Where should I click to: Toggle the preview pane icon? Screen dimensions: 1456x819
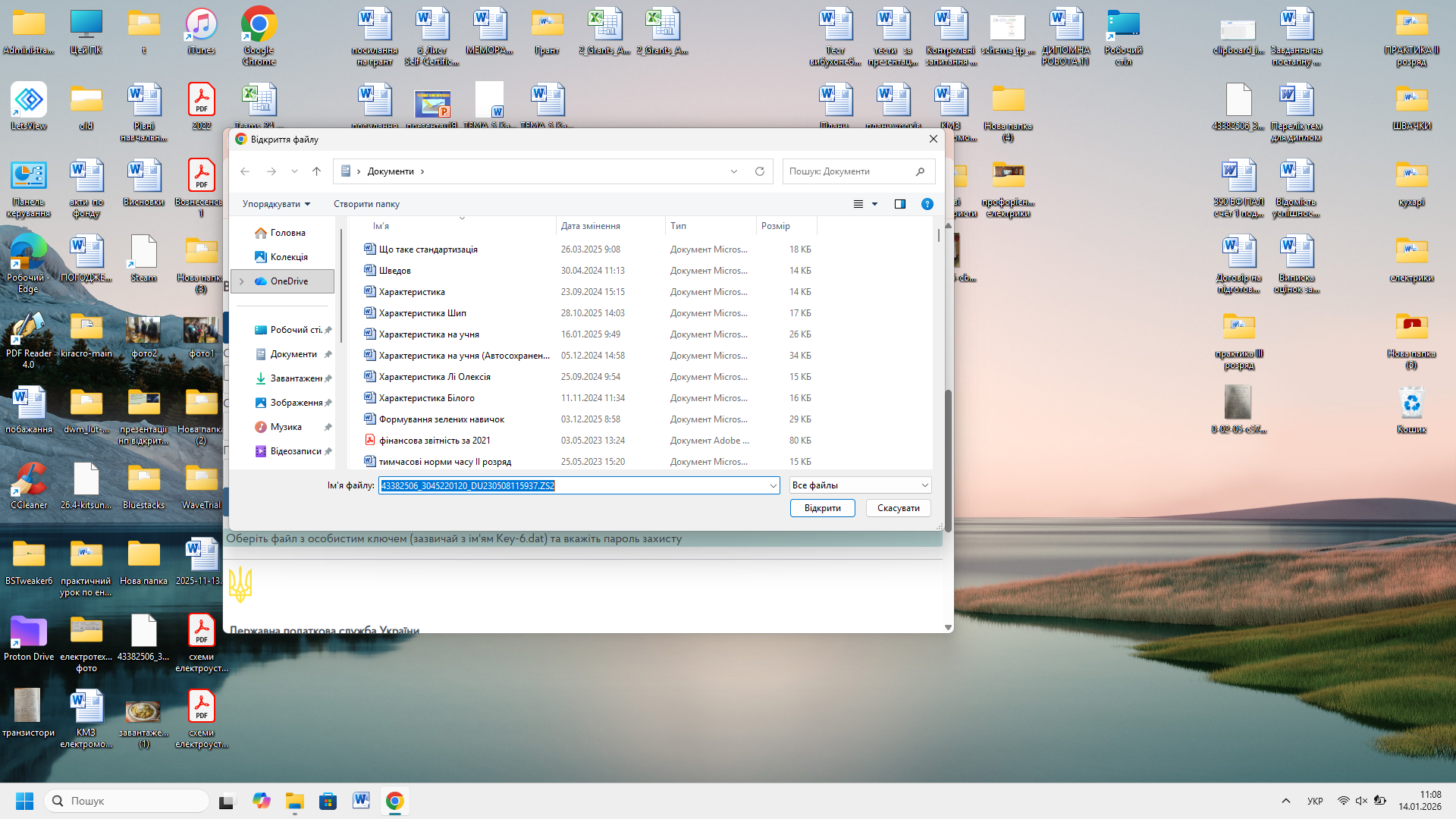(900, 204)
